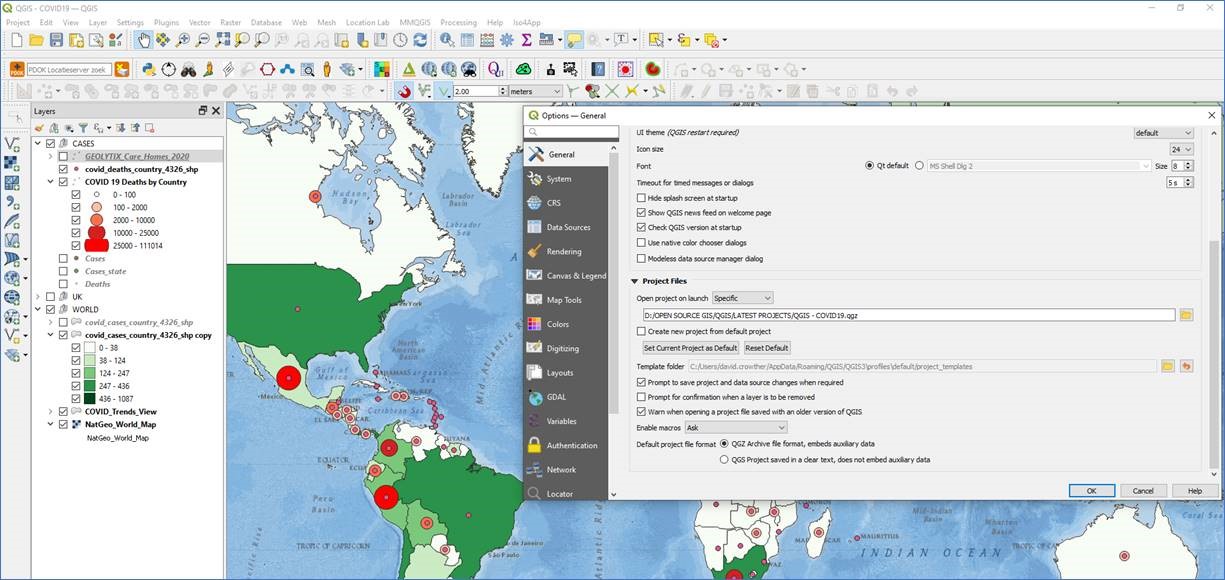Screen dimensions: 1225x580
Task: Open the Plugins menu
Action: 166,22
